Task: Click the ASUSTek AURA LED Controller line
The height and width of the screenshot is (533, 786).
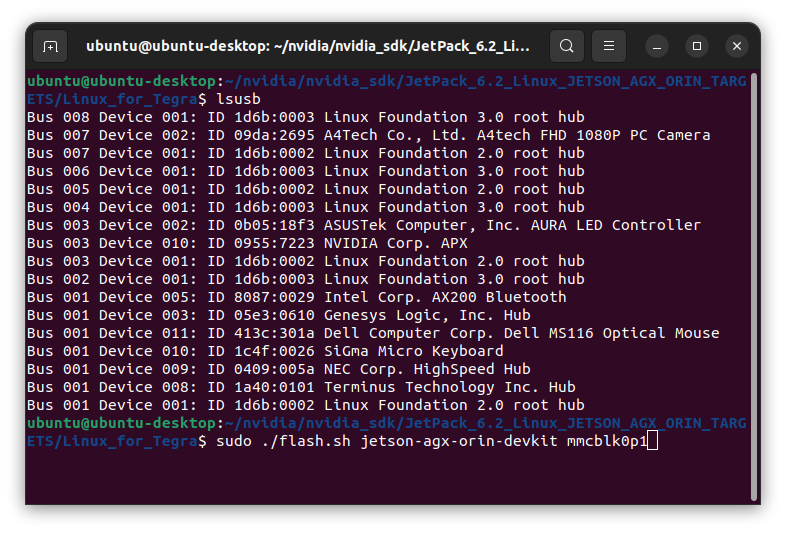Action: (364, 225)
